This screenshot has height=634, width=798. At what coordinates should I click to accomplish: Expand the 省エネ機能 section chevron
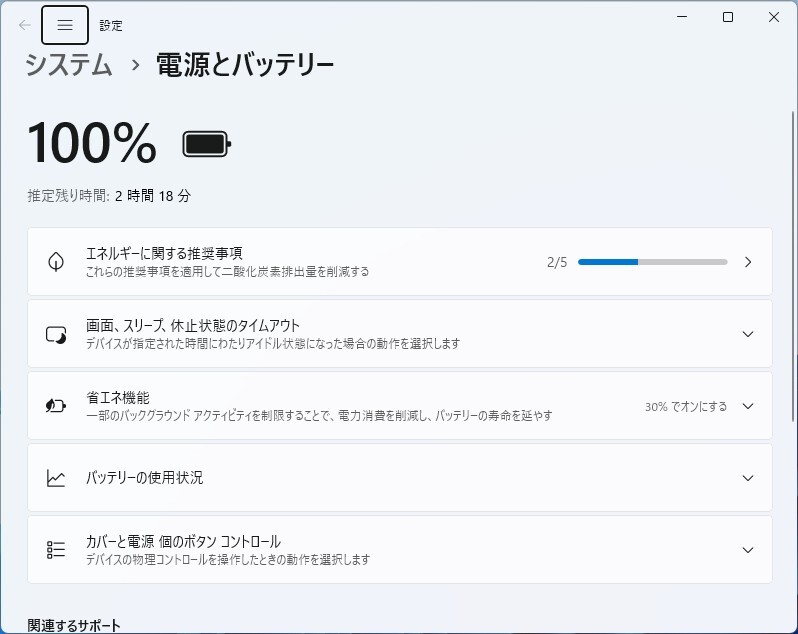[x=748, y=406]
